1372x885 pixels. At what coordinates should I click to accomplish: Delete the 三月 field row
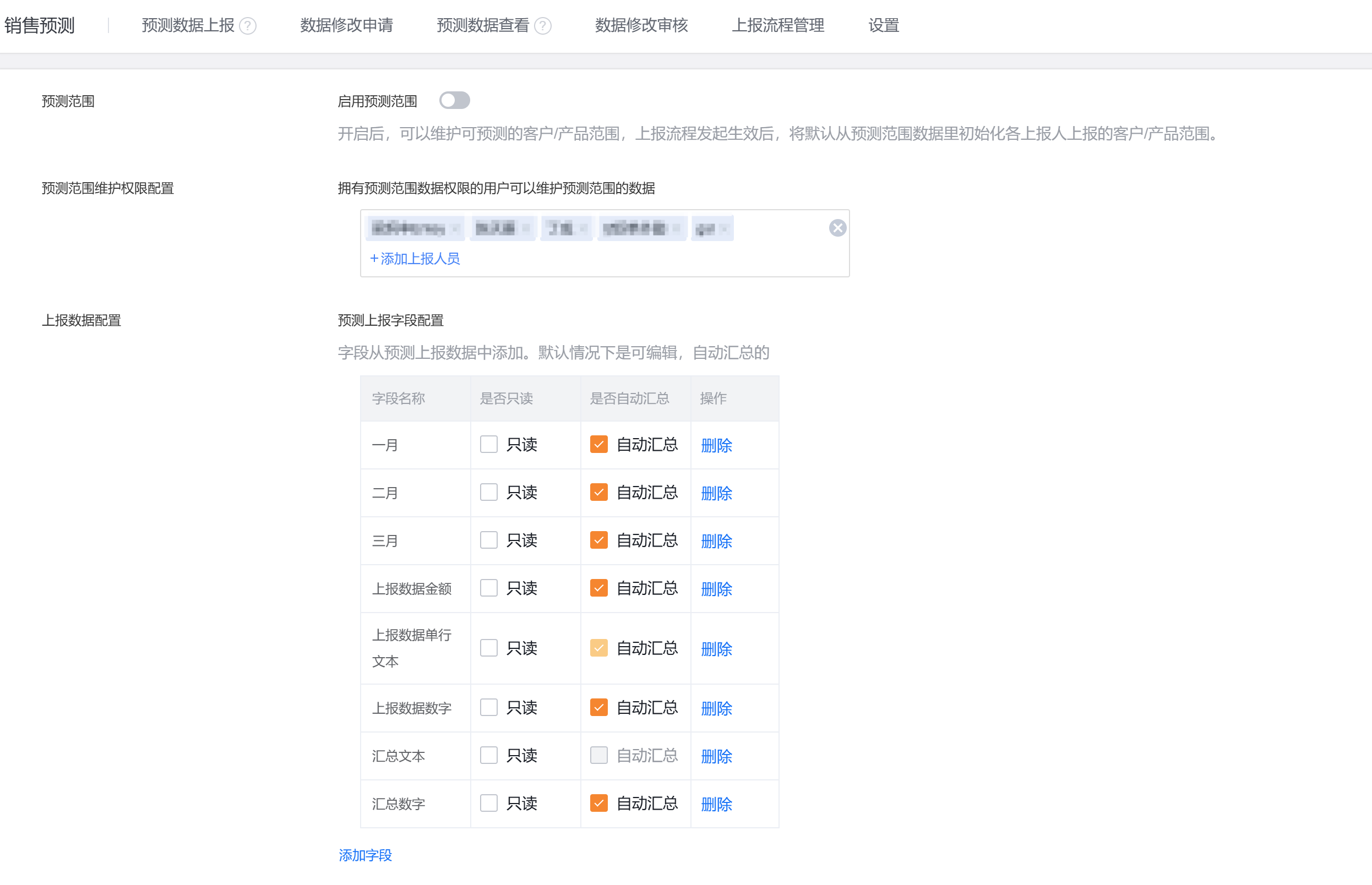[716, 541]
